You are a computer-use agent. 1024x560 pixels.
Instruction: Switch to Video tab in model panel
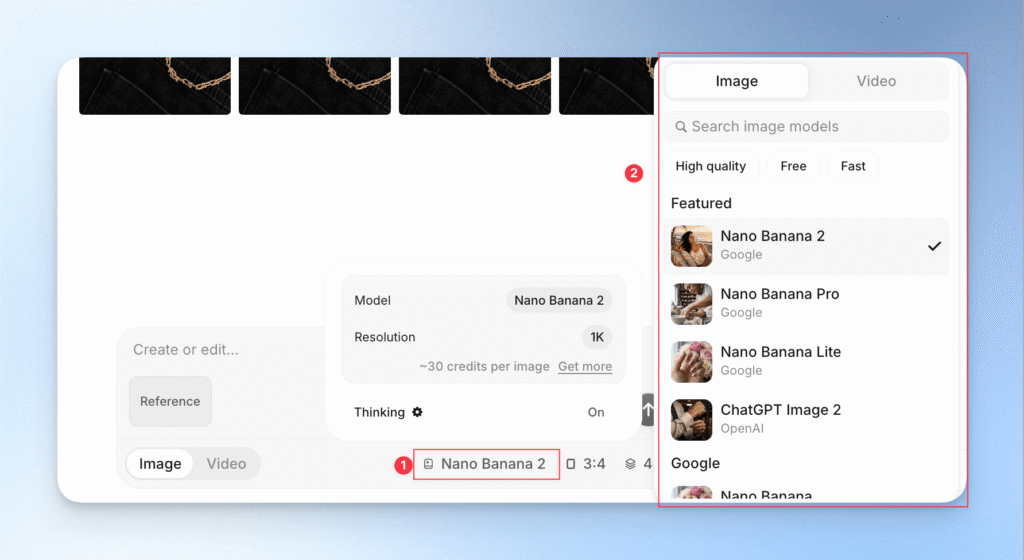coord(876,81)
